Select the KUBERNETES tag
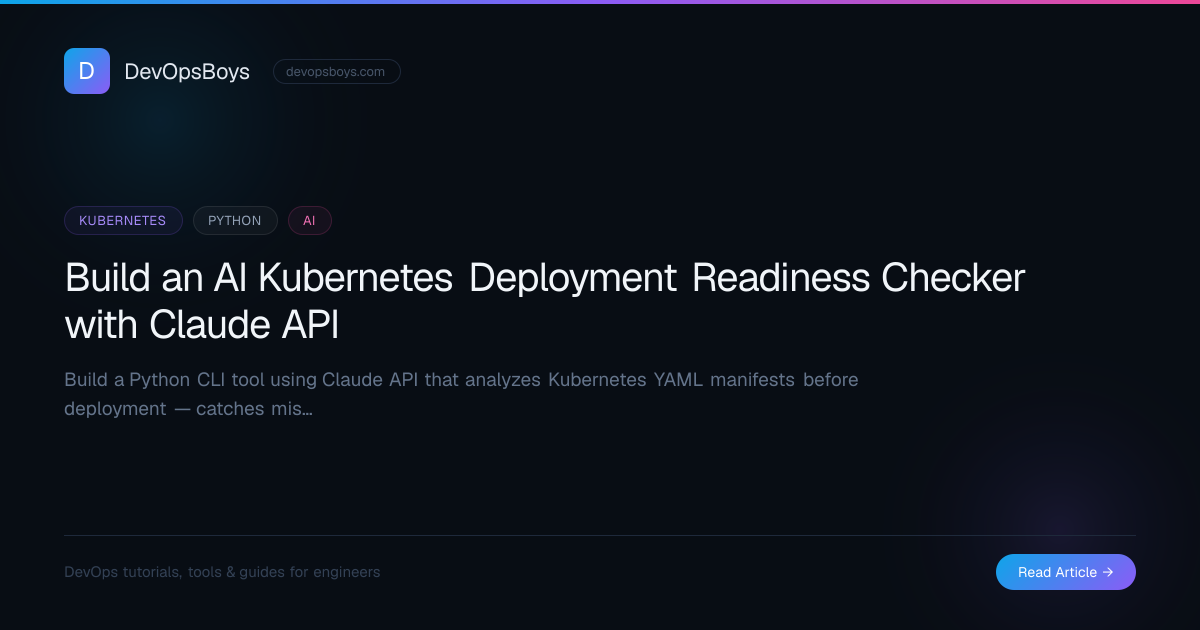The image size is (1200, 630). coord(123,221)
